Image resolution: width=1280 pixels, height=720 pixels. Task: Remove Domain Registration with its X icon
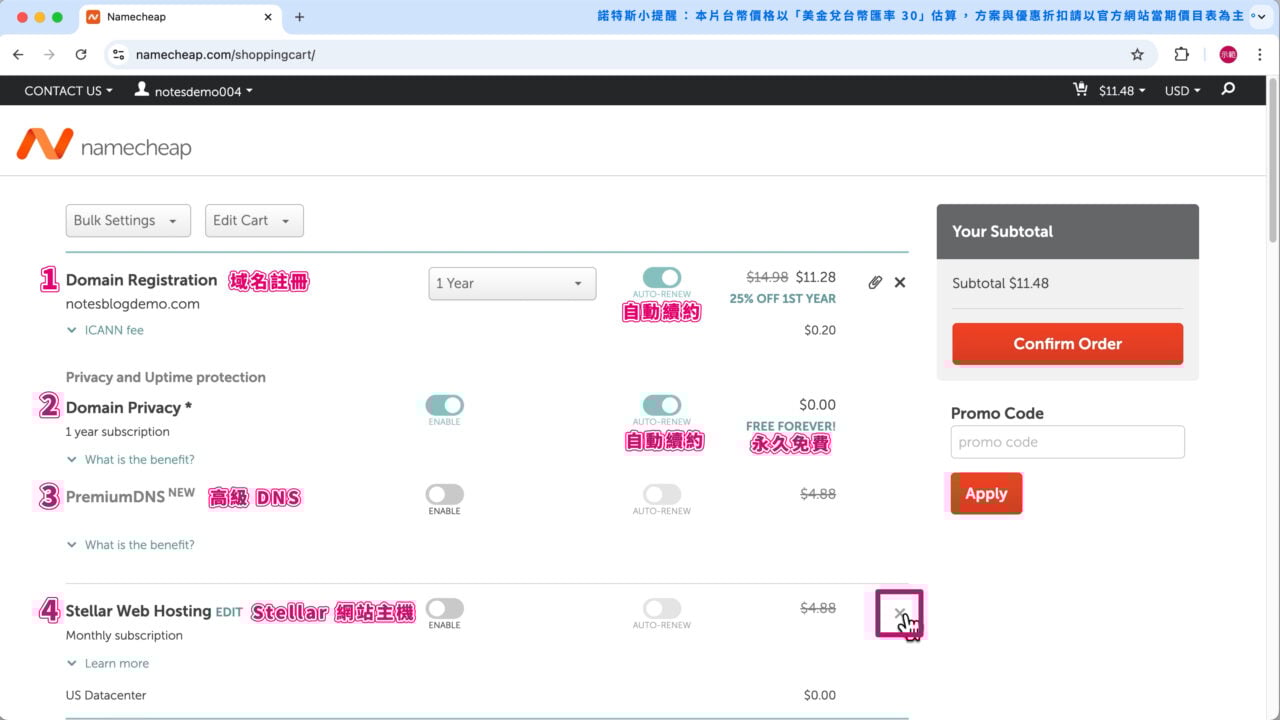click(x=899, y=282)
